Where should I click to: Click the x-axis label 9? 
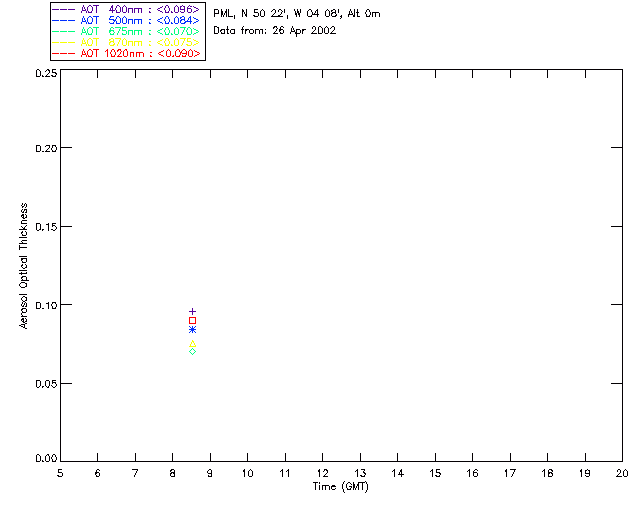click(x=210, y=473)
